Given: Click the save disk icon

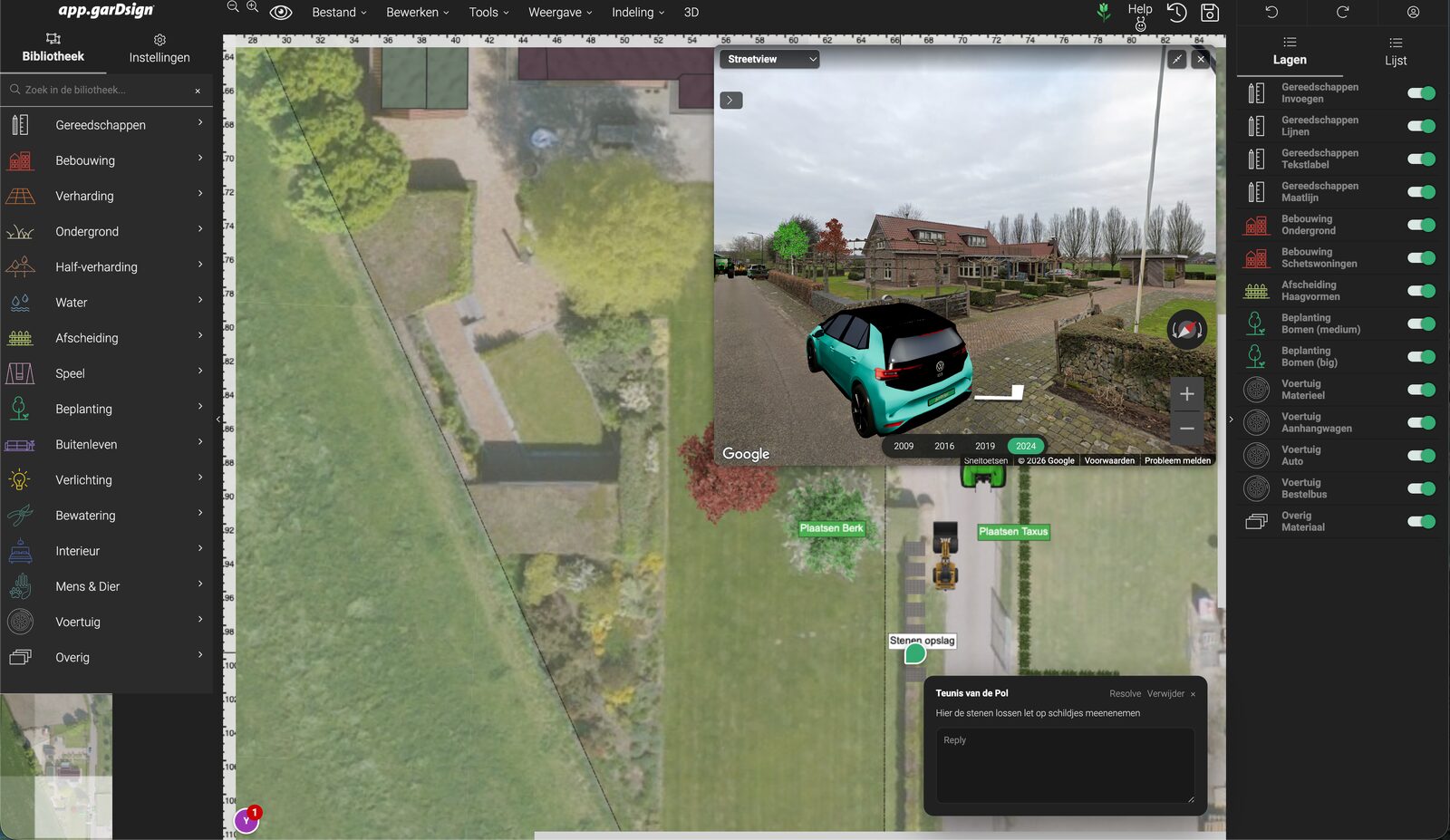Looking at the screenshot, I should 1210,13.
